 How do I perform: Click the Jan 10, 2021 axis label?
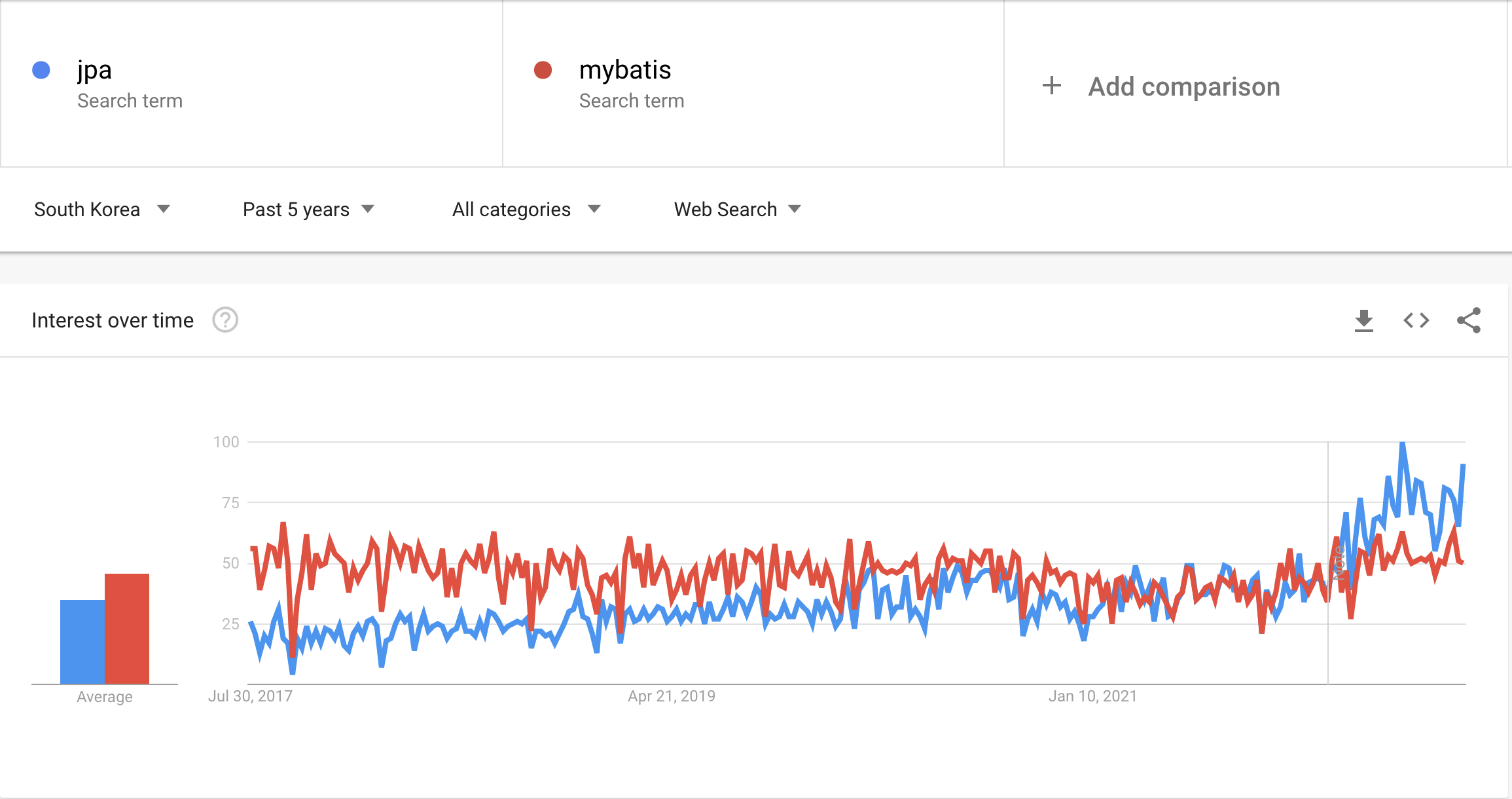click(x=1092, y=696)
